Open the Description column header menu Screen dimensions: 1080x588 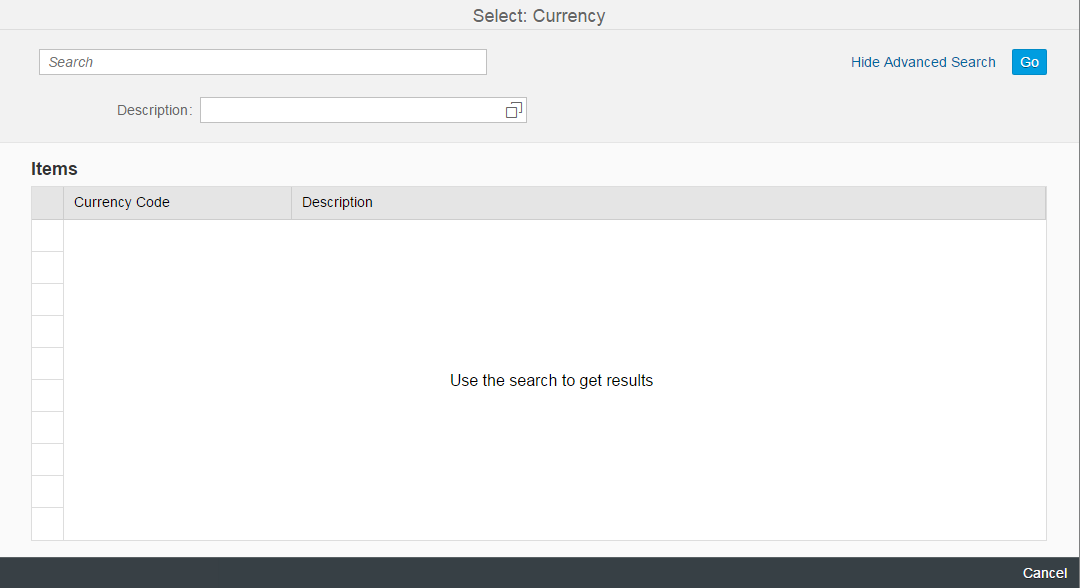point(667,202)
